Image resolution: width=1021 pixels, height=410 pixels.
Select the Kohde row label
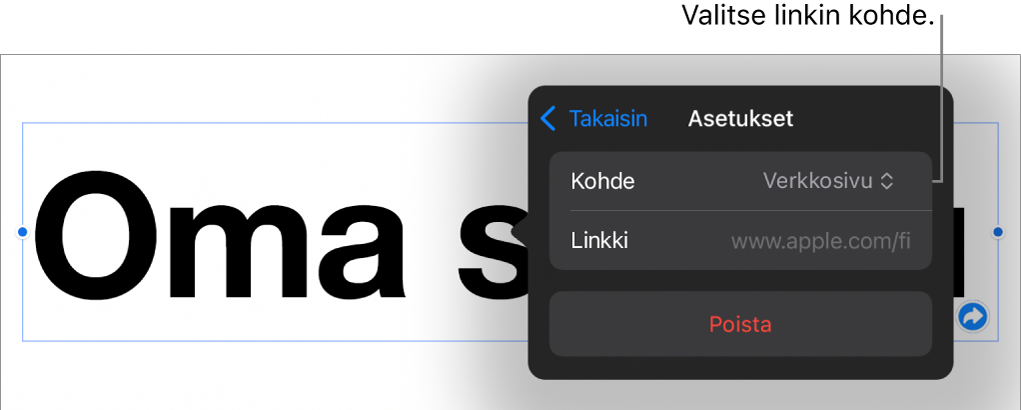(602, 181)
